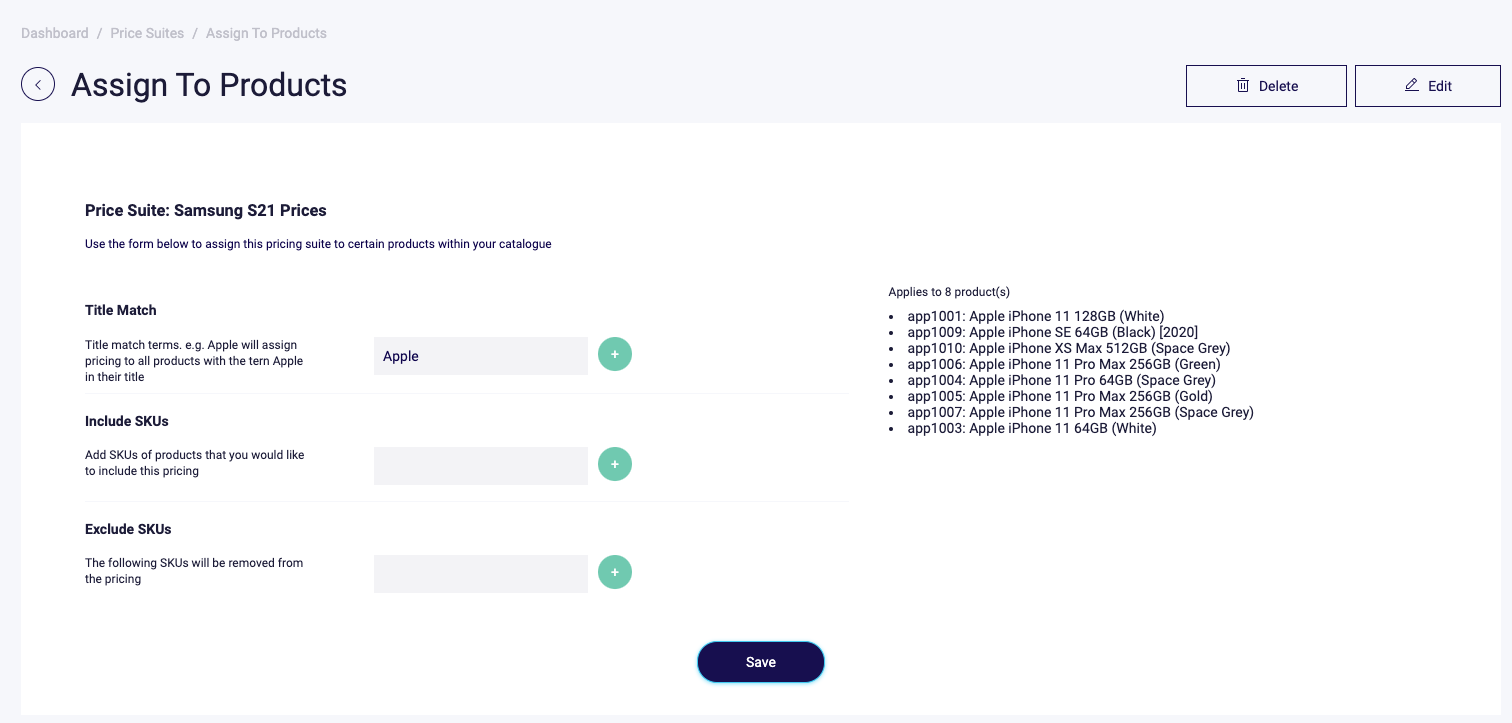The width and height of the screenshot is (1512, 723).
Task: Select app1003 Apple iPhone 11 64GB item
Action: coord(1032,428)
